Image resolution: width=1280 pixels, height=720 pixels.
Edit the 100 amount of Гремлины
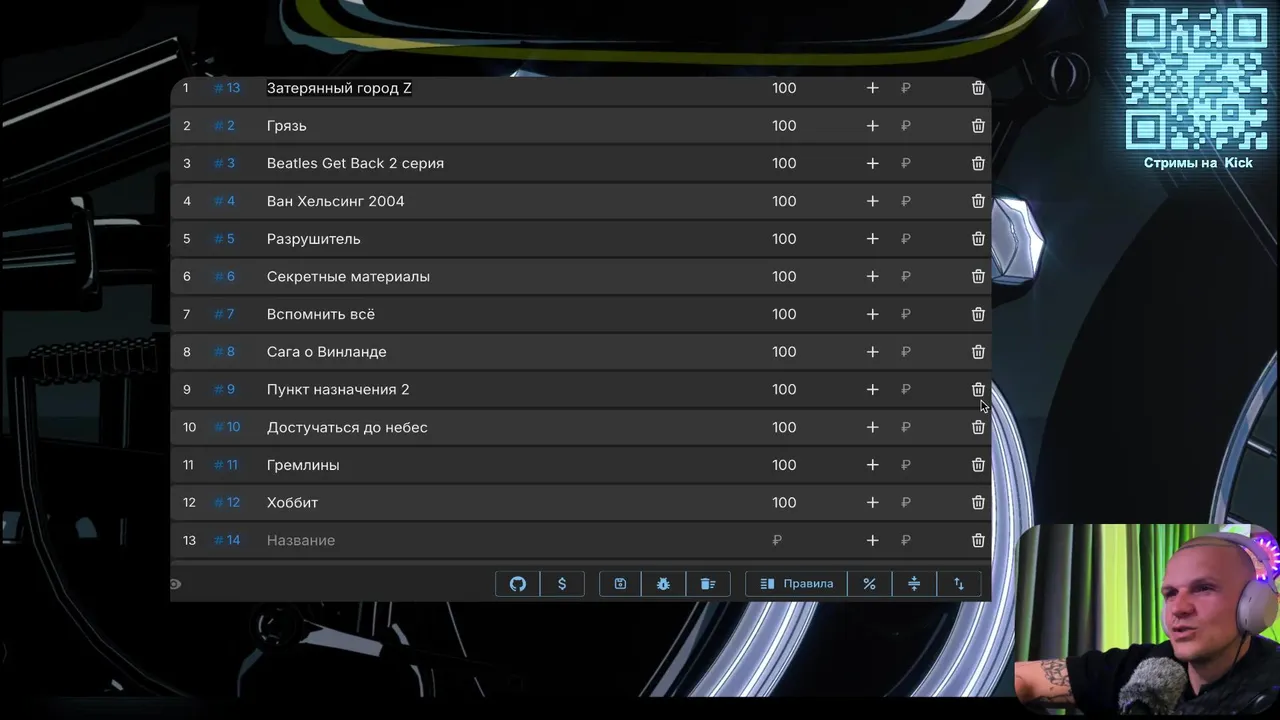coord(784,465)
